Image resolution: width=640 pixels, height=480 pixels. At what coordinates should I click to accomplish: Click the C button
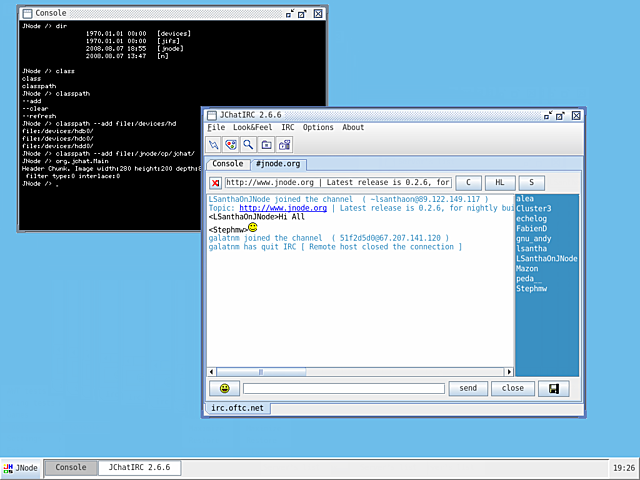(468, 182)
